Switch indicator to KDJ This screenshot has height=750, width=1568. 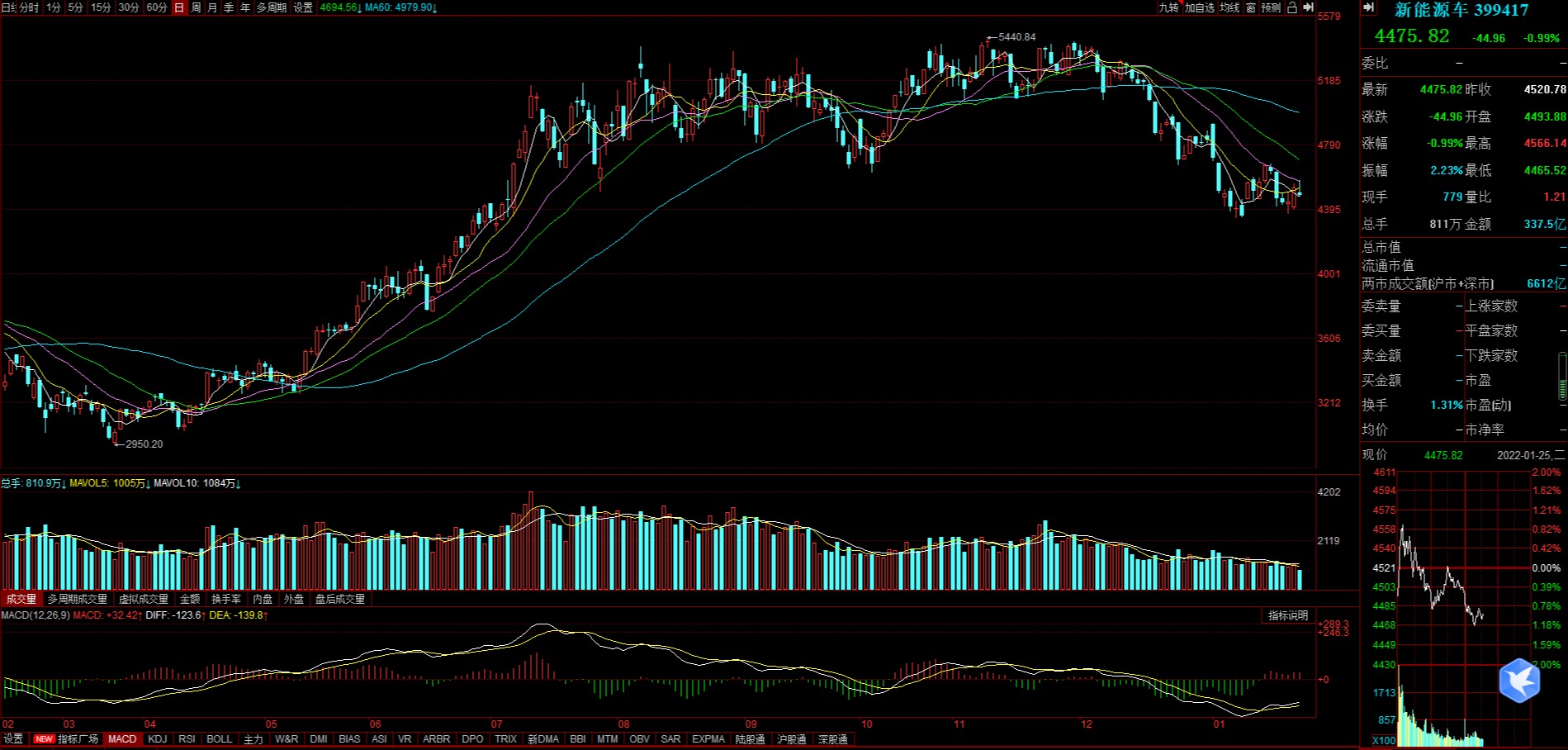pos(157,738)
